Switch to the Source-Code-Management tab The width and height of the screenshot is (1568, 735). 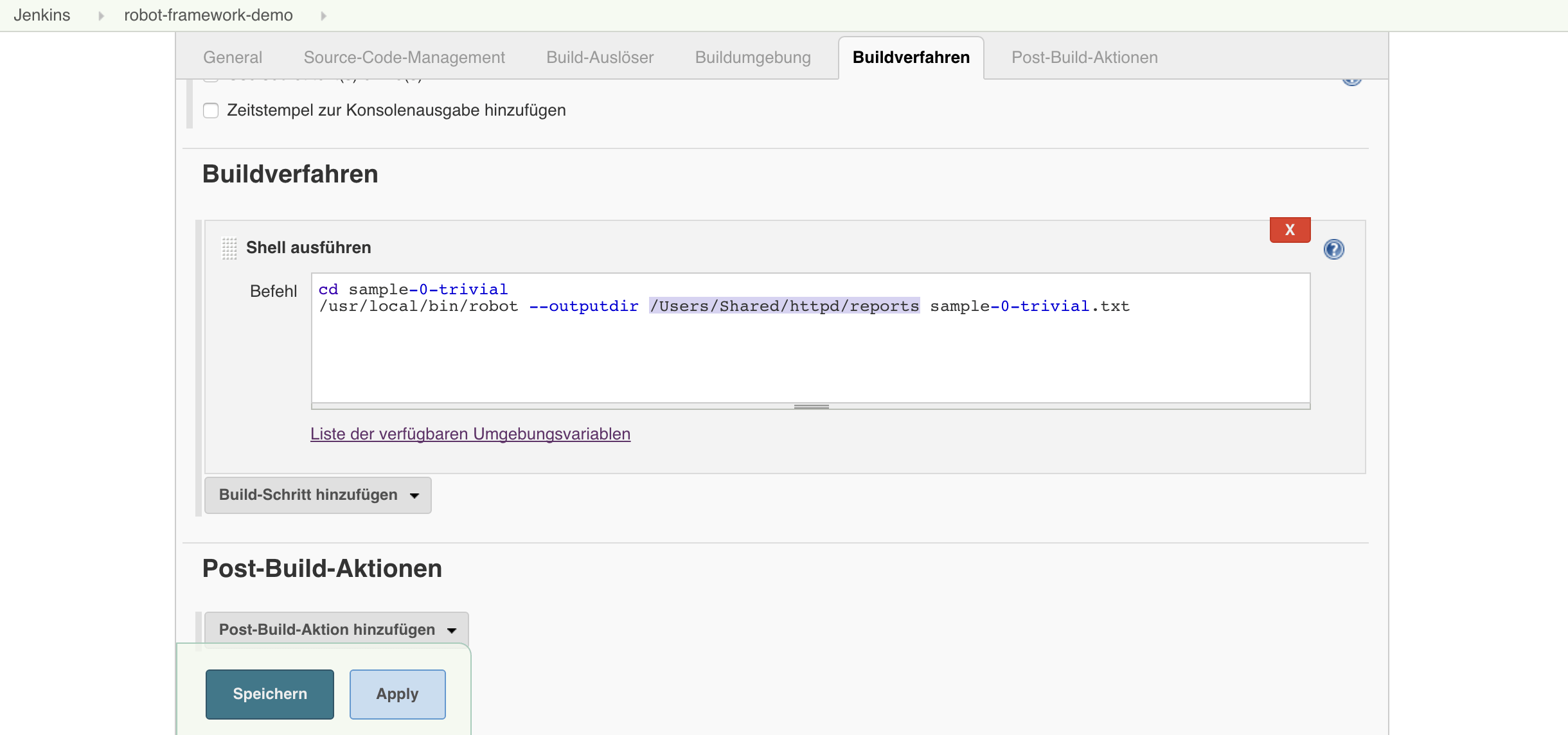(x=404, y=58)
